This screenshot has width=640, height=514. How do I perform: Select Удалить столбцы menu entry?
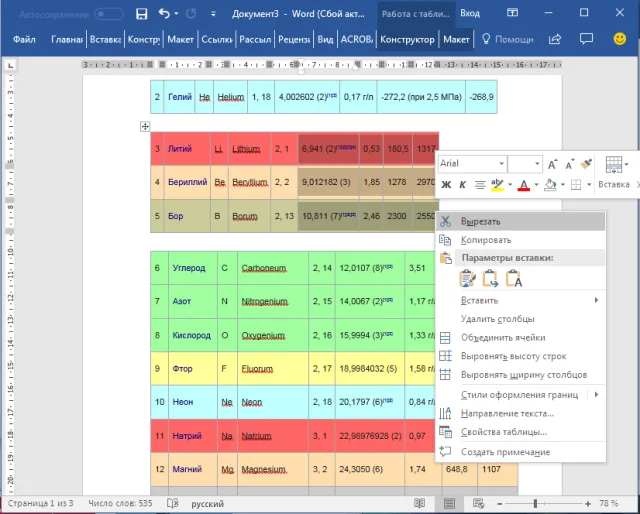tap(521, 319)
